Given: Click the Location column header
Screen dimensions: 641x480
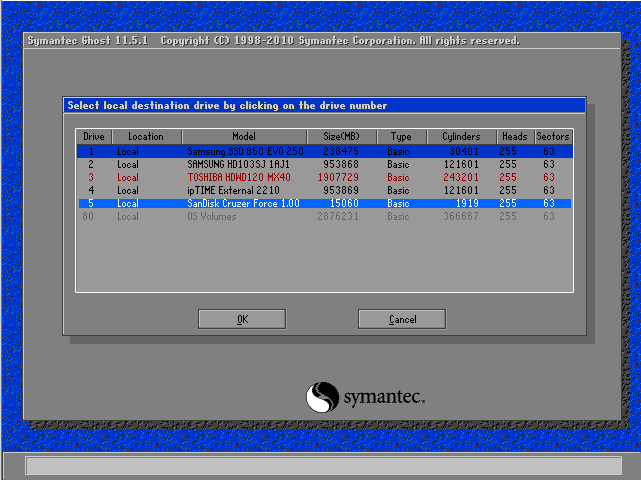Looking at the screenshot, I should coord(146,137).
